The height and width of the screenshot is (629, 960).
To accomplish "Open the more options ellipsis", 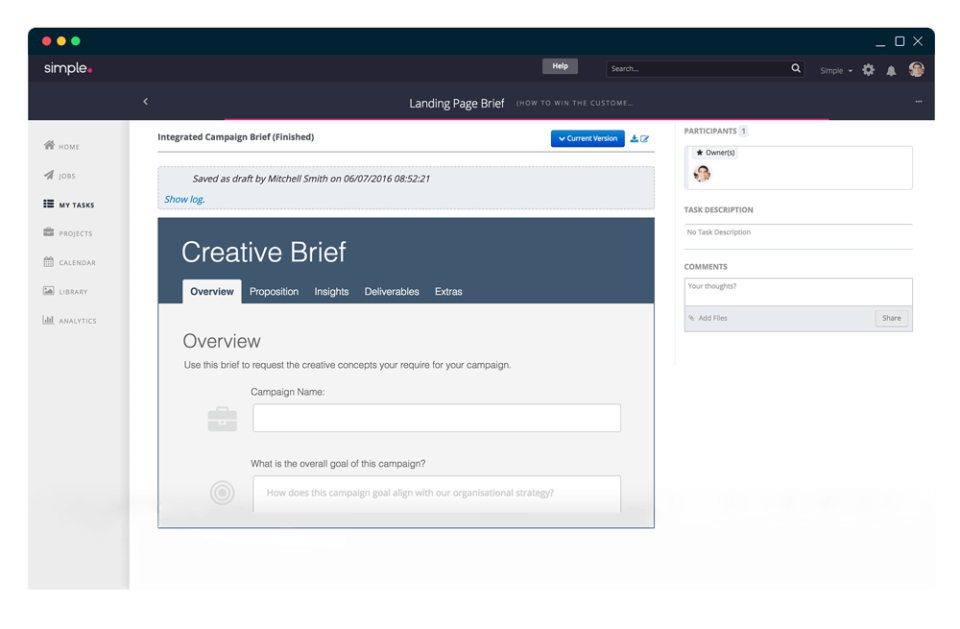I will pos(918,102).
